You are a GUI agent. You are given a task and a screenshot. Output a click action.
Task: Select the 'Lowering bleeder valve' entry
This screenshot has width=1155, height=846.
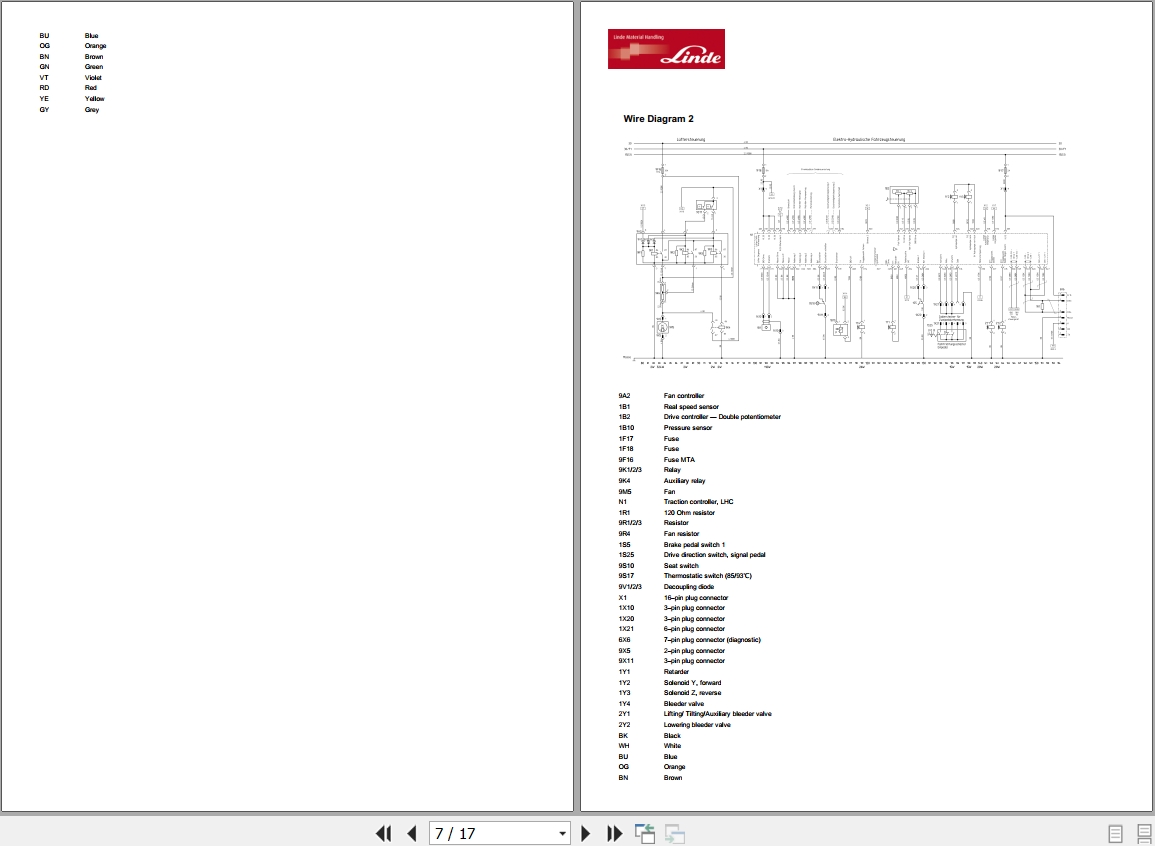point(697,725)
